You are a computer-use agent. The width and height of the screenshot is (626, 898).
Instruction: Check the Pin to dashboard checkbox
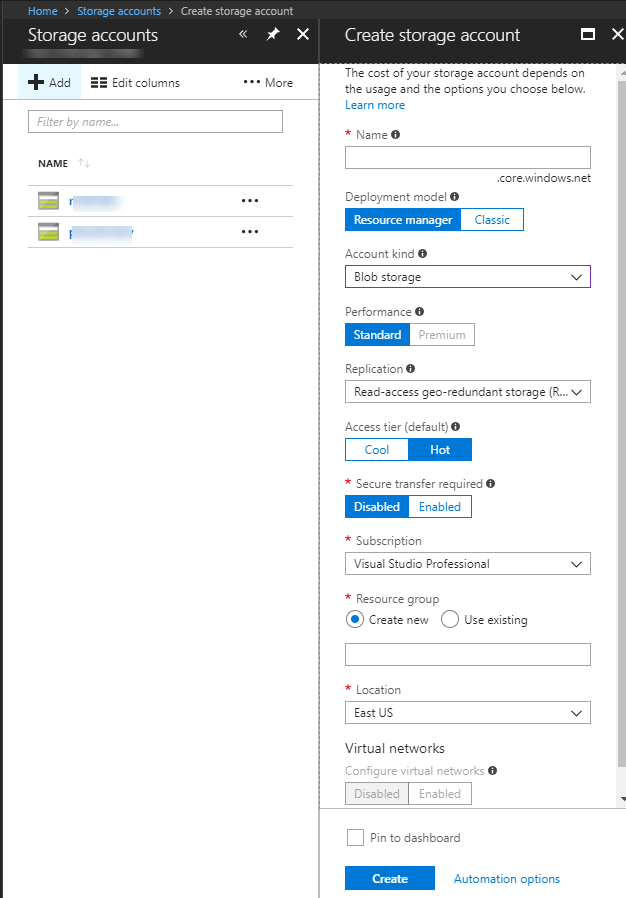coord(355,838)
